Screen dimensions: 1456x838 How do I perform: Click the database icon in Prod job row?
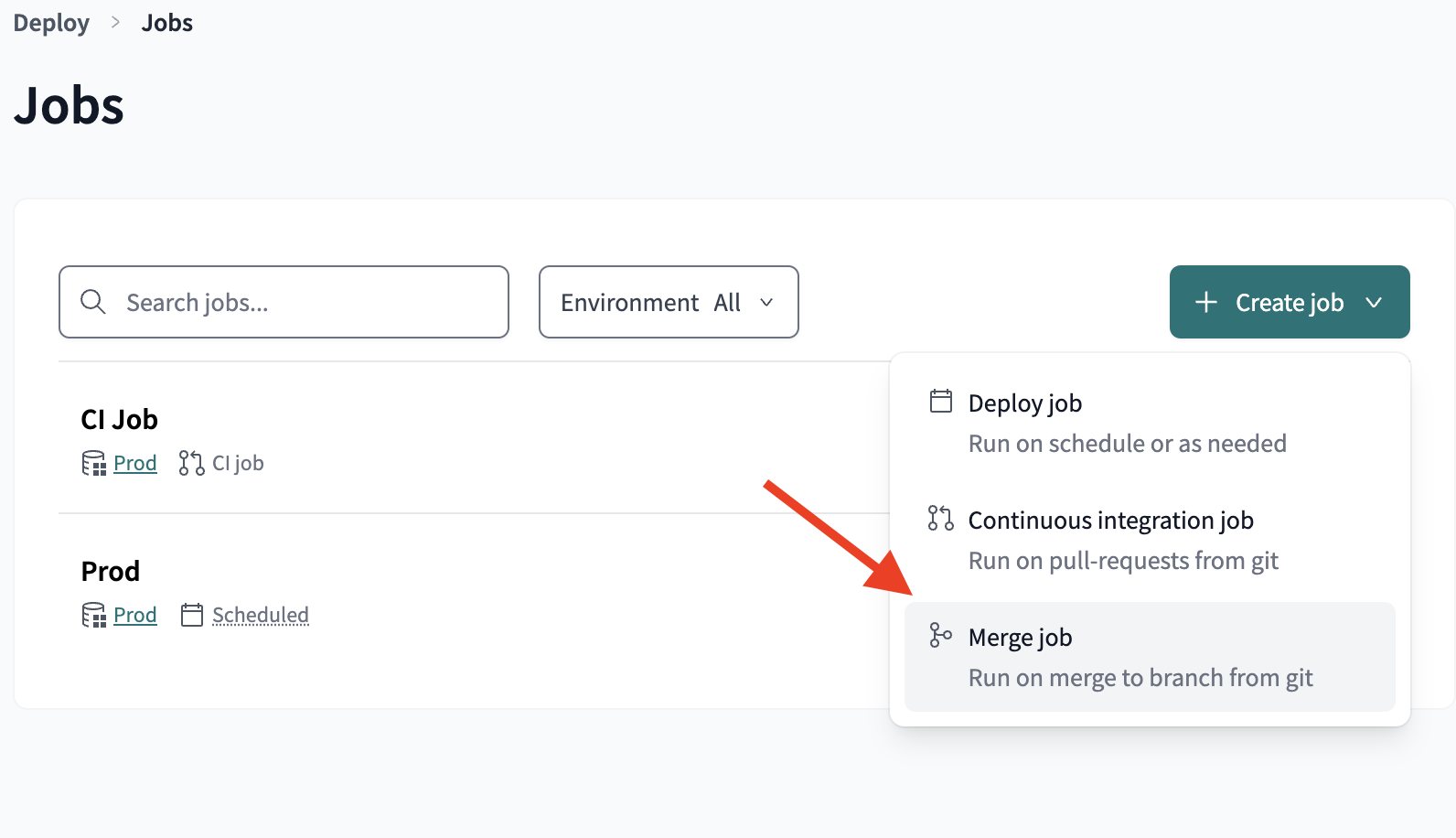[x=93, y=615]
